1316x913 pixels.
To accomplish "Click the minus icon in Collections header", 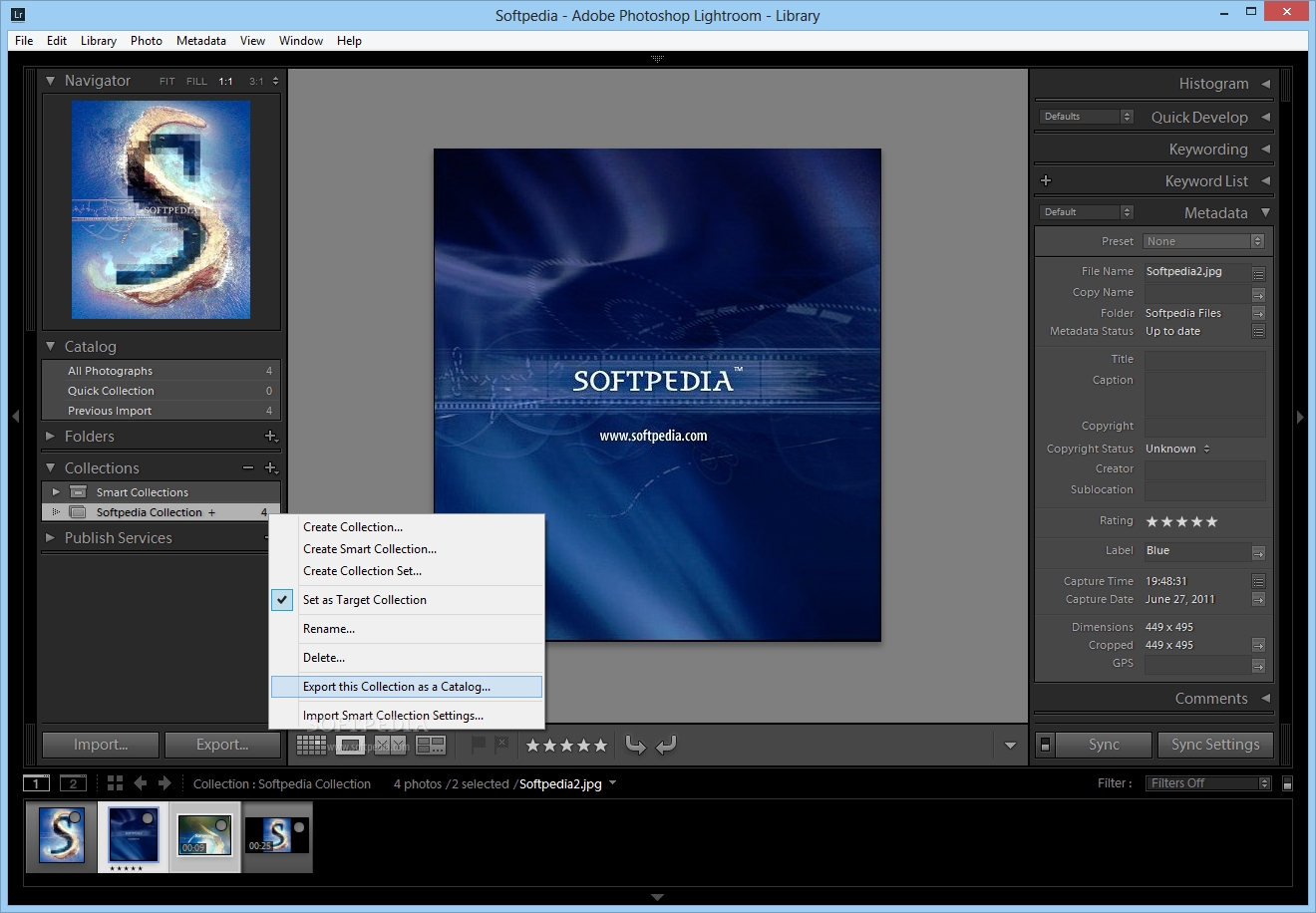I will coord(248,467).
